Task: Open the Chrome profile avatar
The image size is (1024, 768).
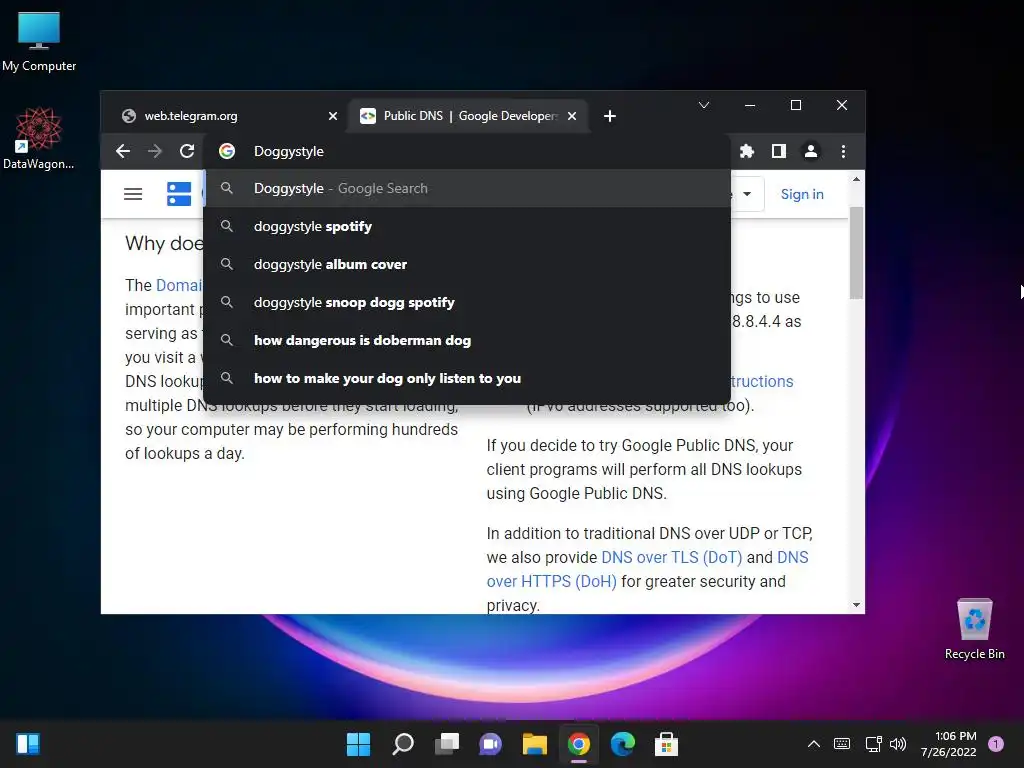Action: pyautogui.click(x=810, y=152)
